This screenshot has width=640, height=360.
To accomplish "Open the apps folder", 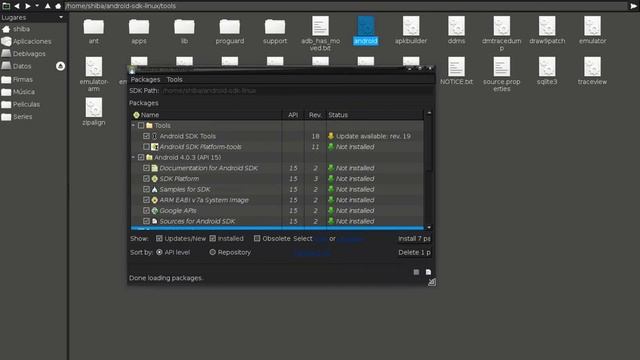I will coord(139,30).
